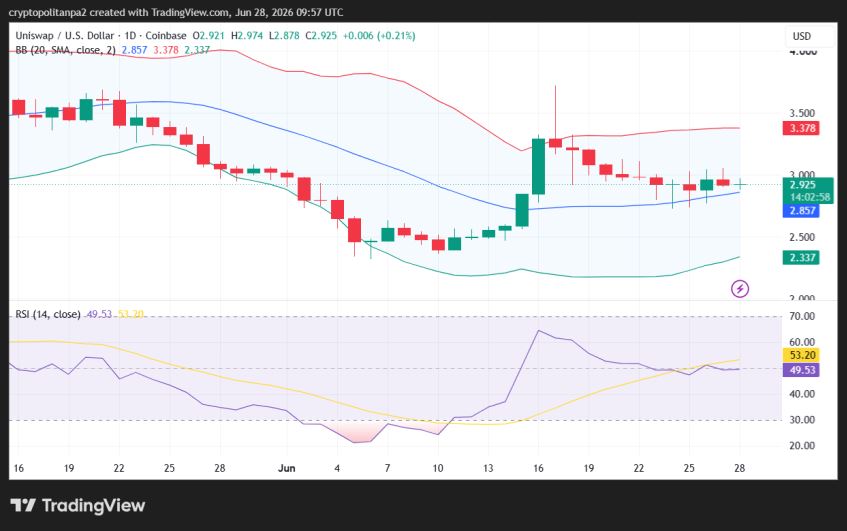
Task: Click the green 2.337 lower band price tag
Action: (x=802, y=258)
